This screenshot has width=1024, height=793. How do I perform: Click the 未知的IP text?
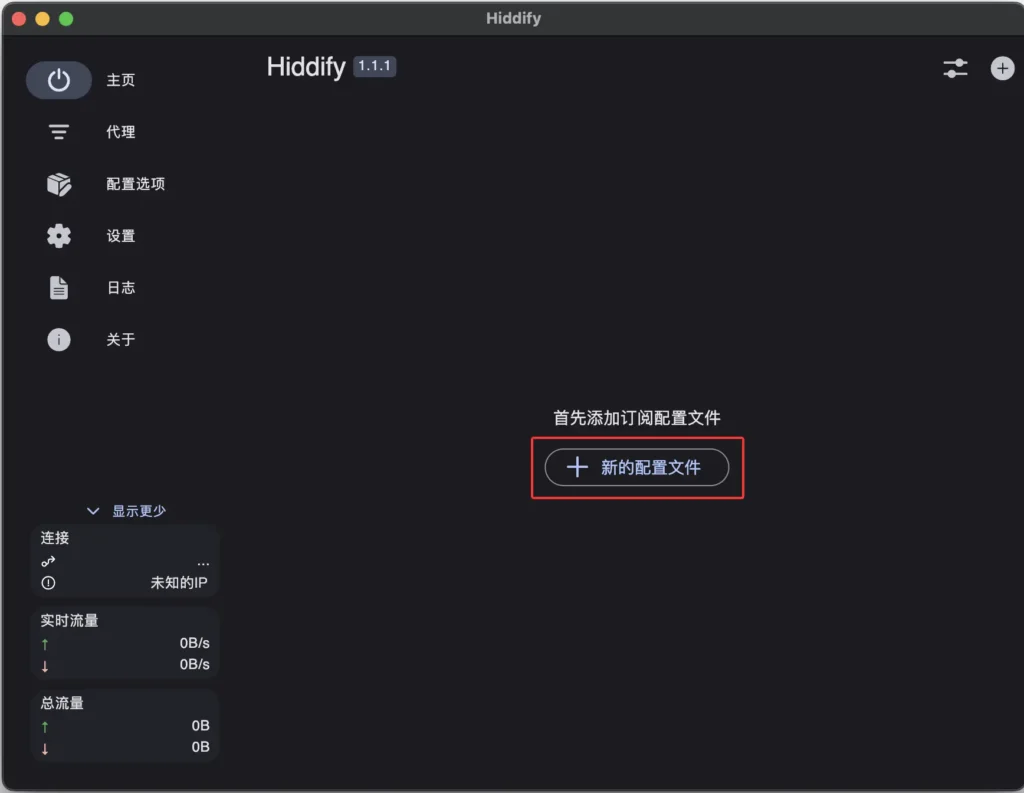click(x=179, y=583)
